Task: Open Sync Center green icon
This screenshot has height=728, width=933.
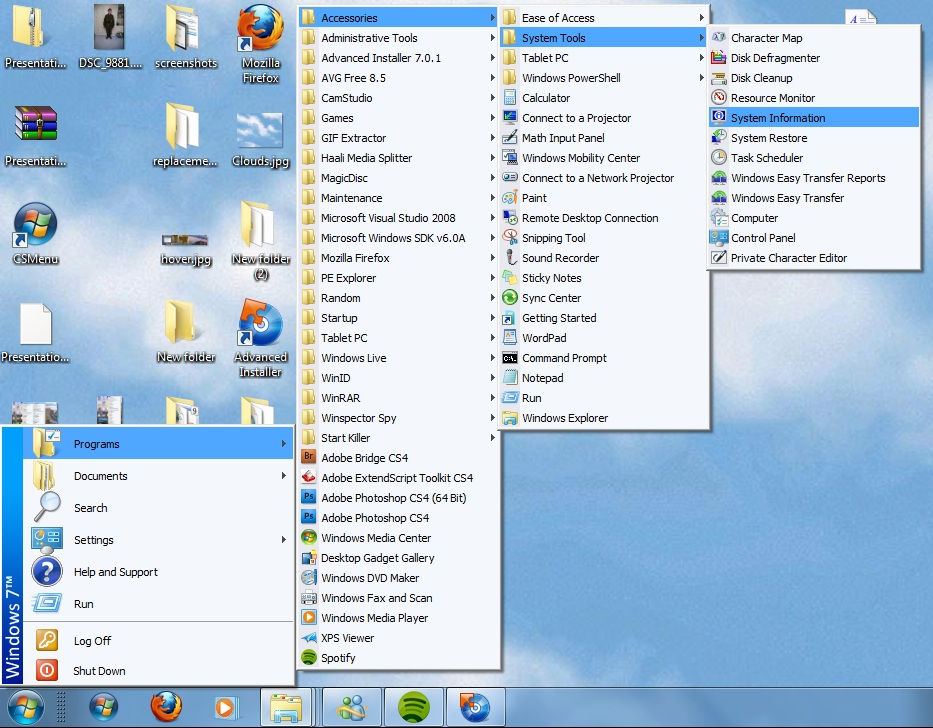Action: coord(510,298)
